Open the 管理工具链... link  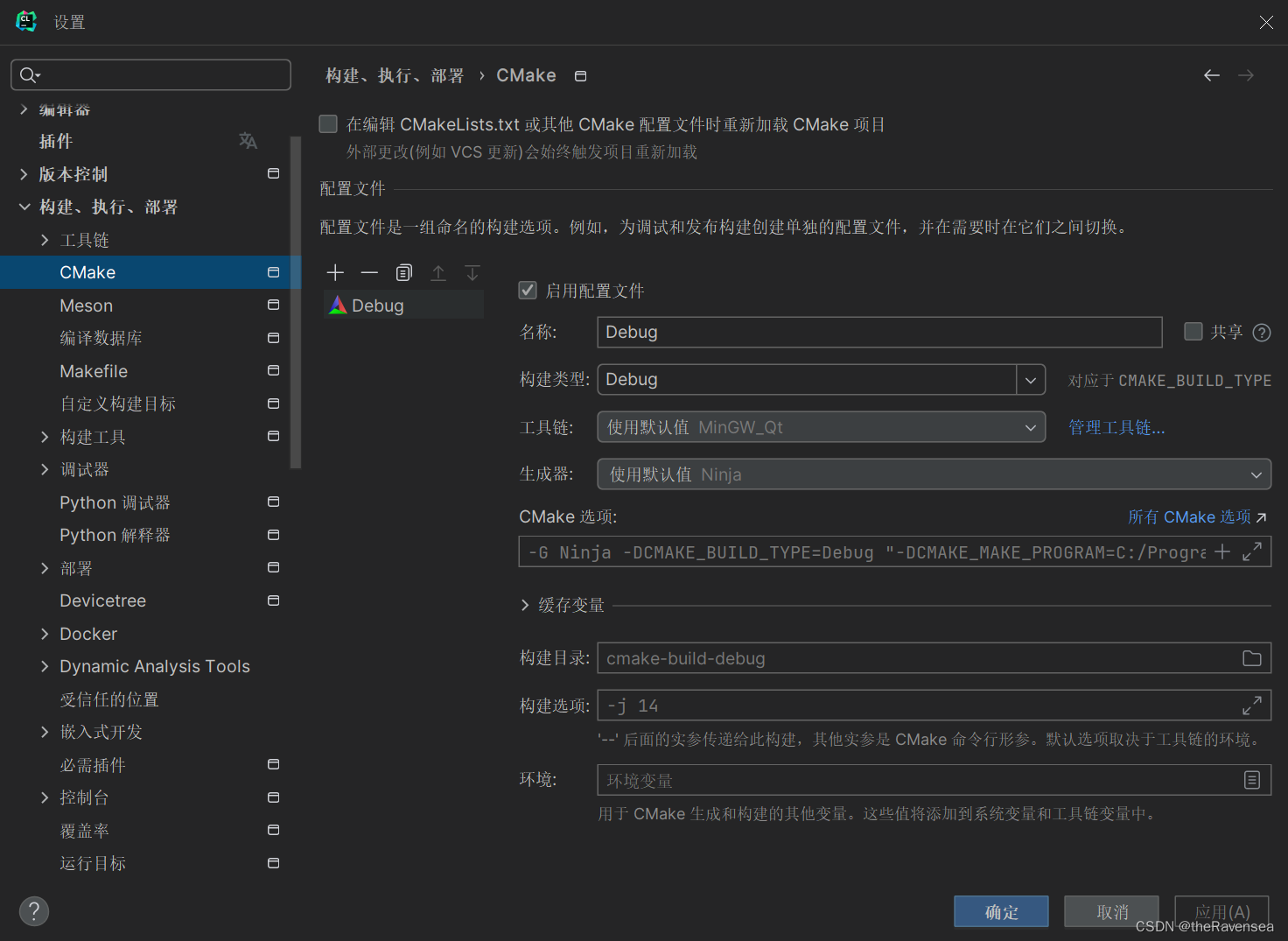pyautogui.click(x=1116, y=428)
